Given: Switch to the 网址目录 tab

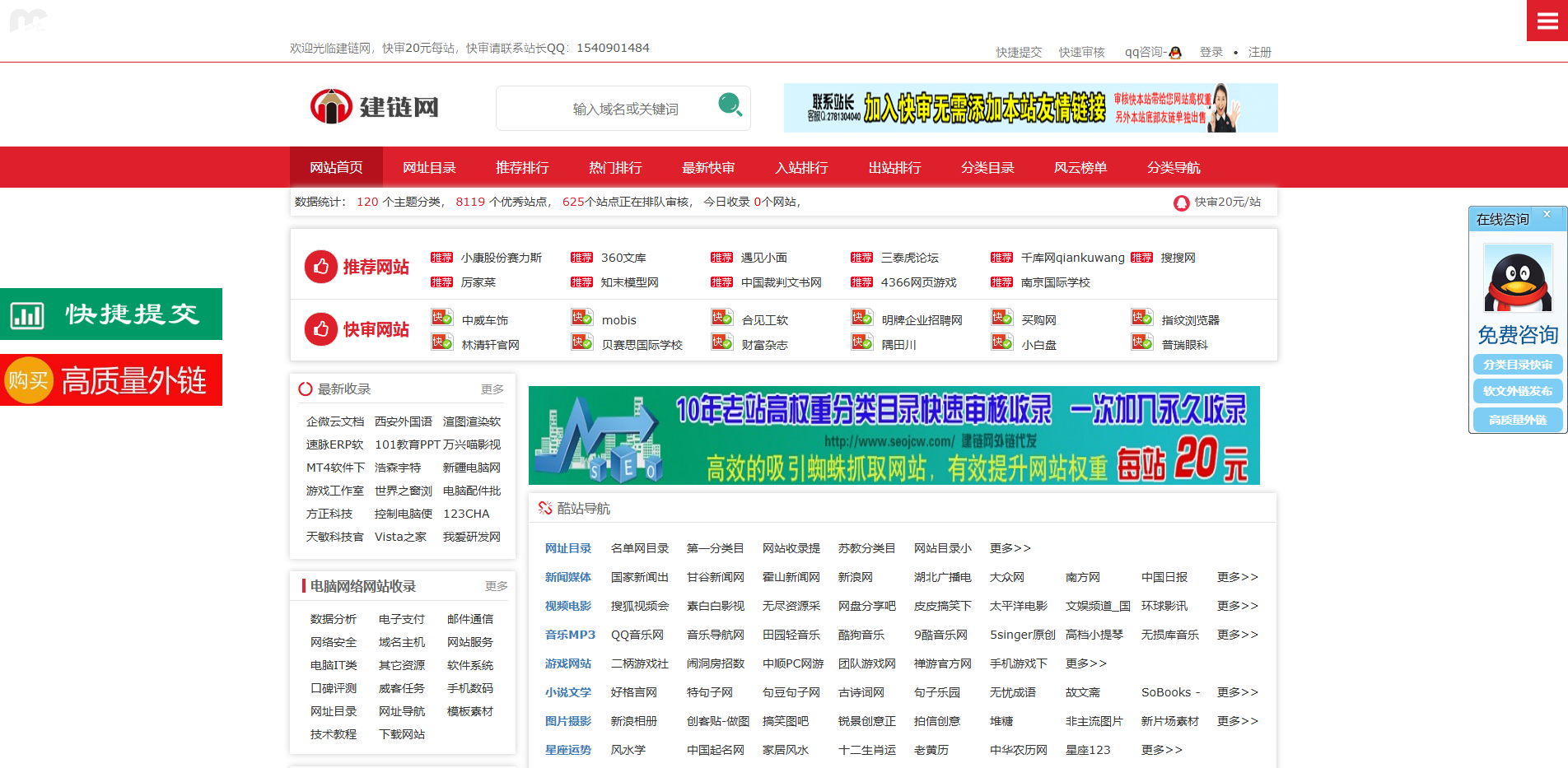Looking at the screenshot, I should [x=429, y=167].
